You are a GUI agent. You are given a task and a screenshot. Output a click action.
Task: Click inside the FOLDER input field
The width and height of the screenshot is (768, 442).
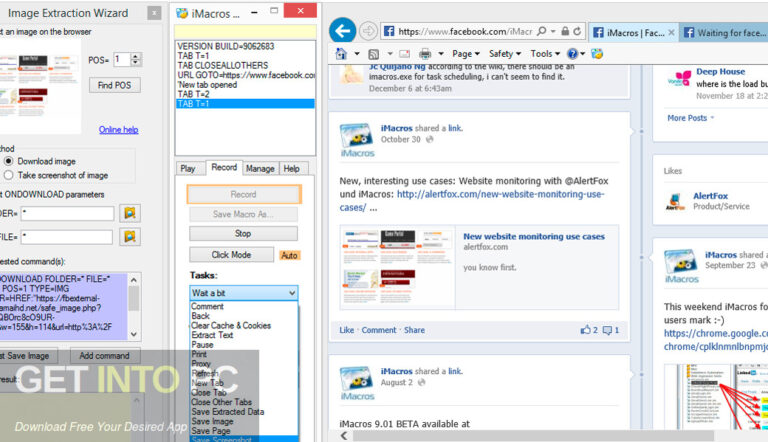tap(67, 213)
